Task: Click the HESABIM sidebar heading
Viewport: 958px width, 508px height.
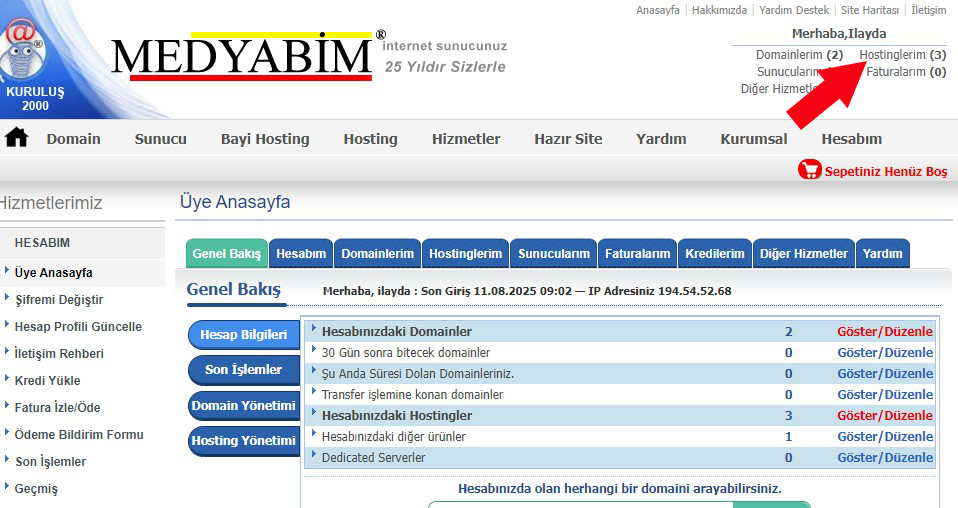Action: pos(42,243)
